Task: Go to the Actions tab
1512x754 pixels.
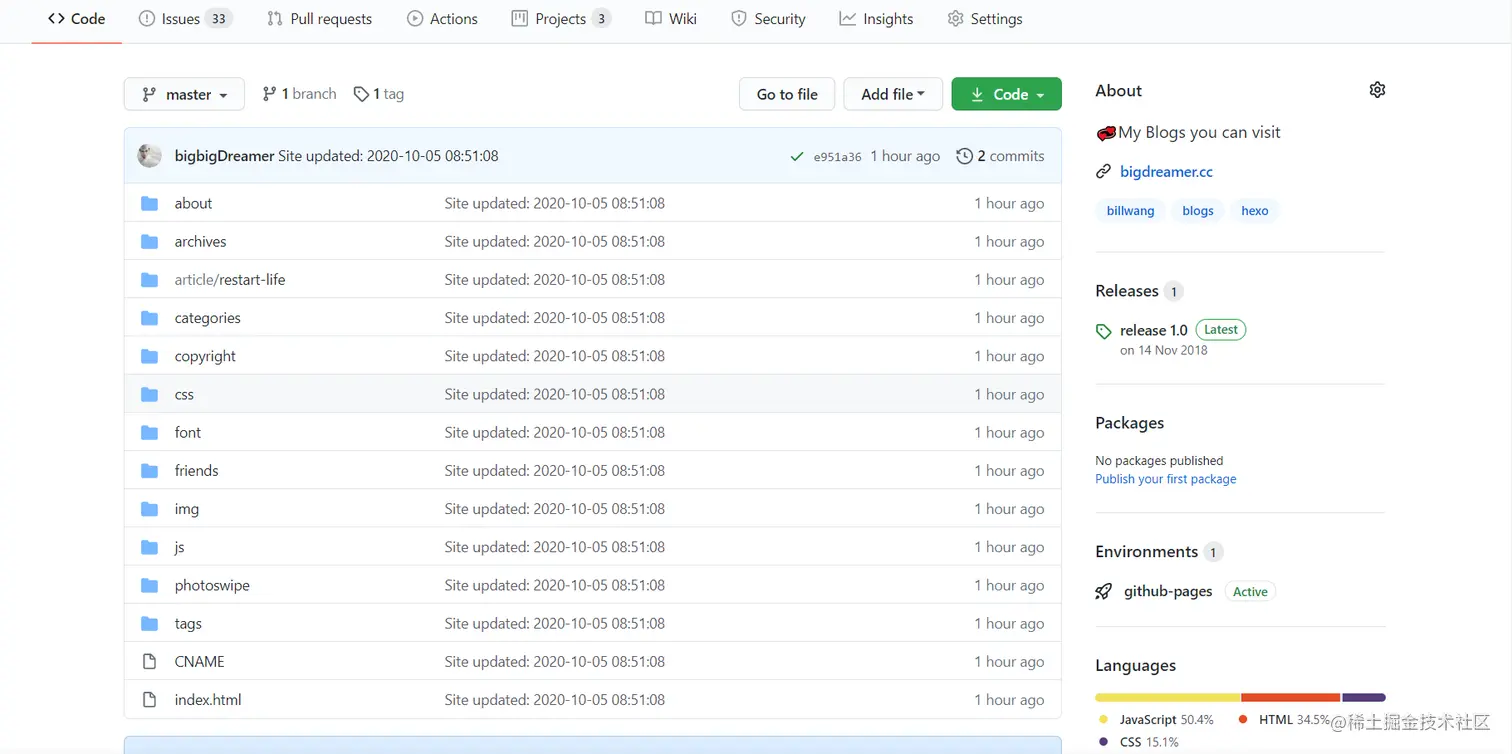Action: pyautogui.click(x=442, y=19)
